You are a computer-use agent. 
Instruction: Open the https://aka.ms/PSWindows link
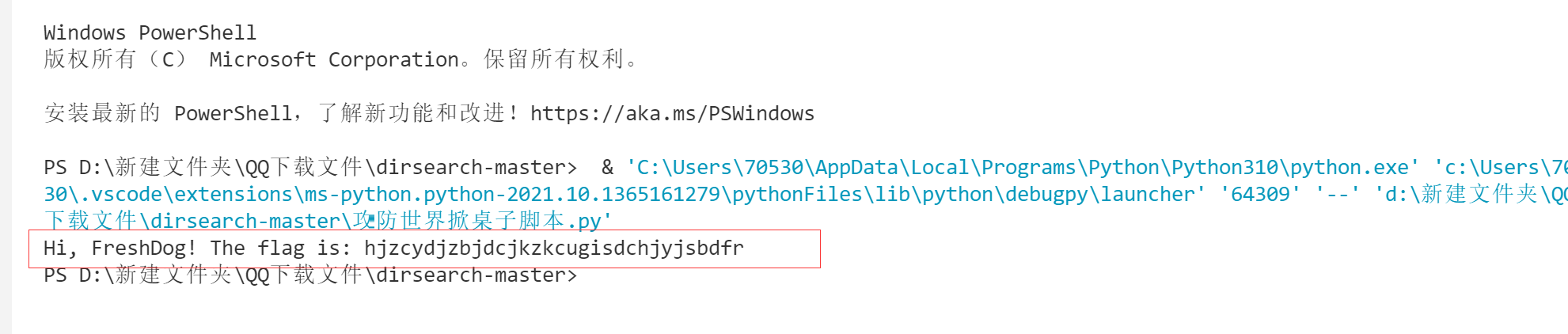pos(672,114)
